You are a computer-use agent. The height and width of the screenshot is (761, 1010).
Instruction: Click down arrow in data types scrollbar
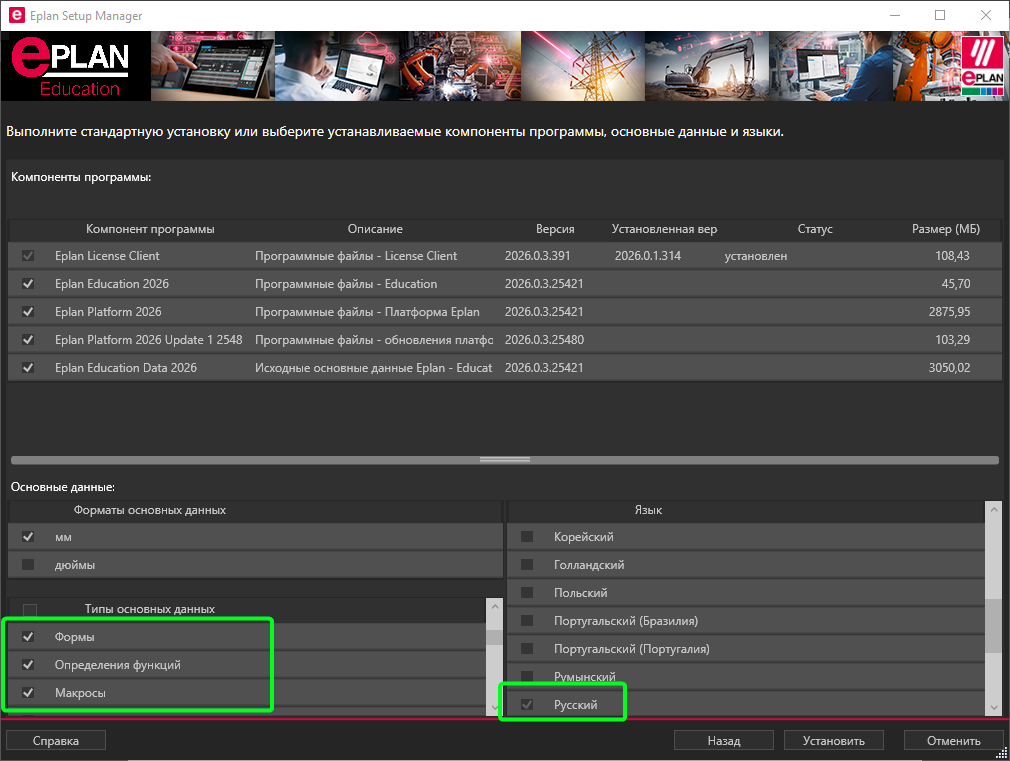[x=495, y=707]
